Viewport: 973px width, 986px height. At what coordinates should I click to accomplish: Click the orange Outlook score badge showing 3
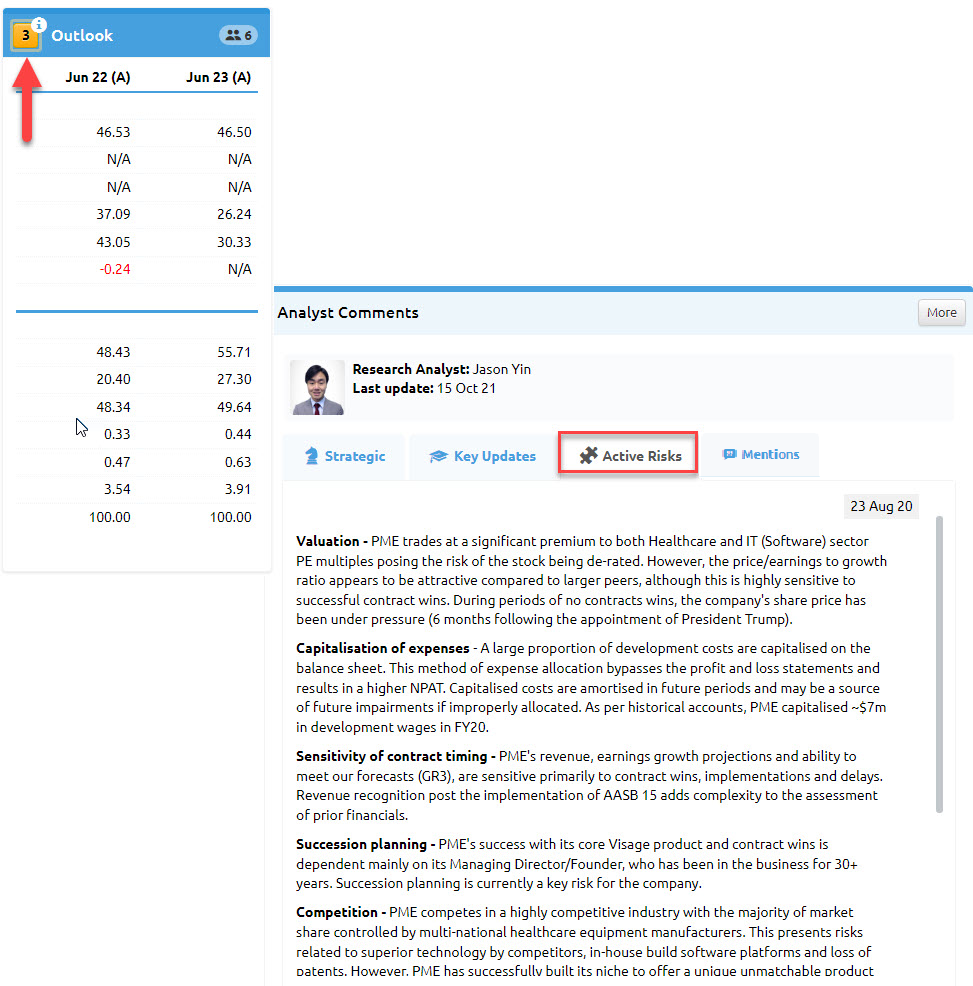click(25, 37)
